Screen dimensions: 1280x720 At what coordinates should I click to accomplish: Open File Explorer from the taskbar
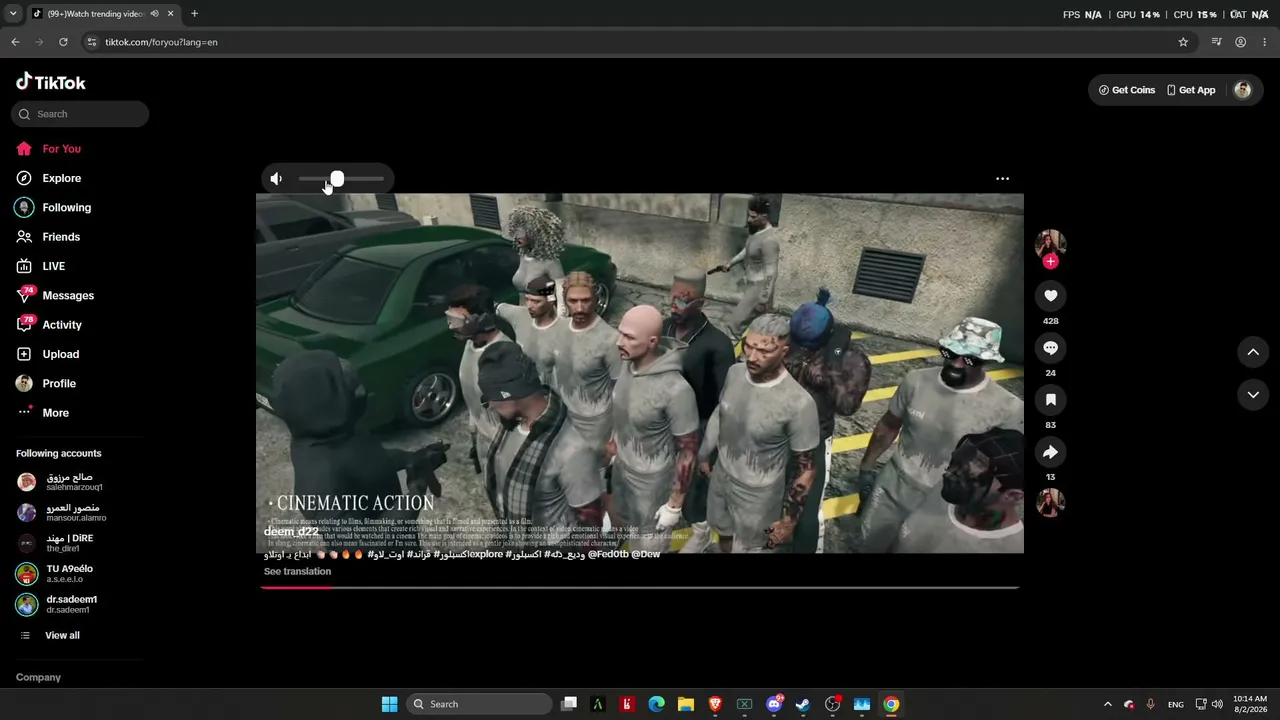coord(686,704)
